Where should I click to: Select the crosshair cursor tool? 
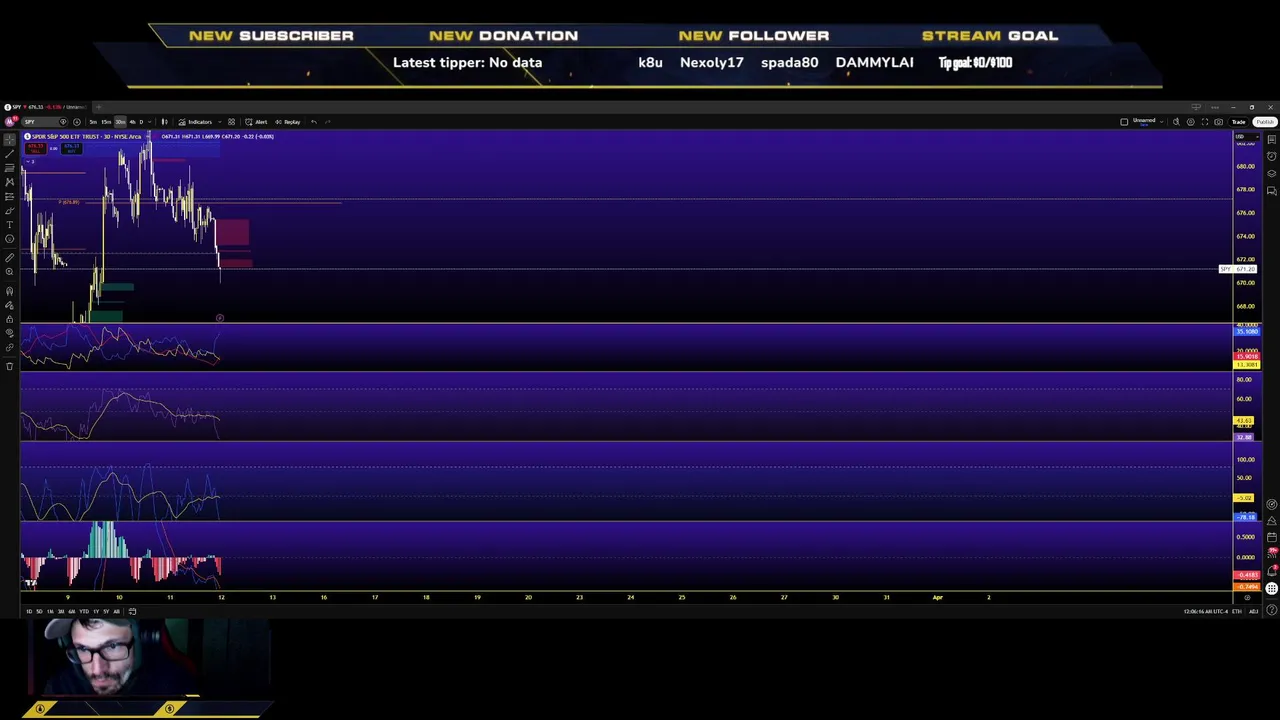(10, 139)
